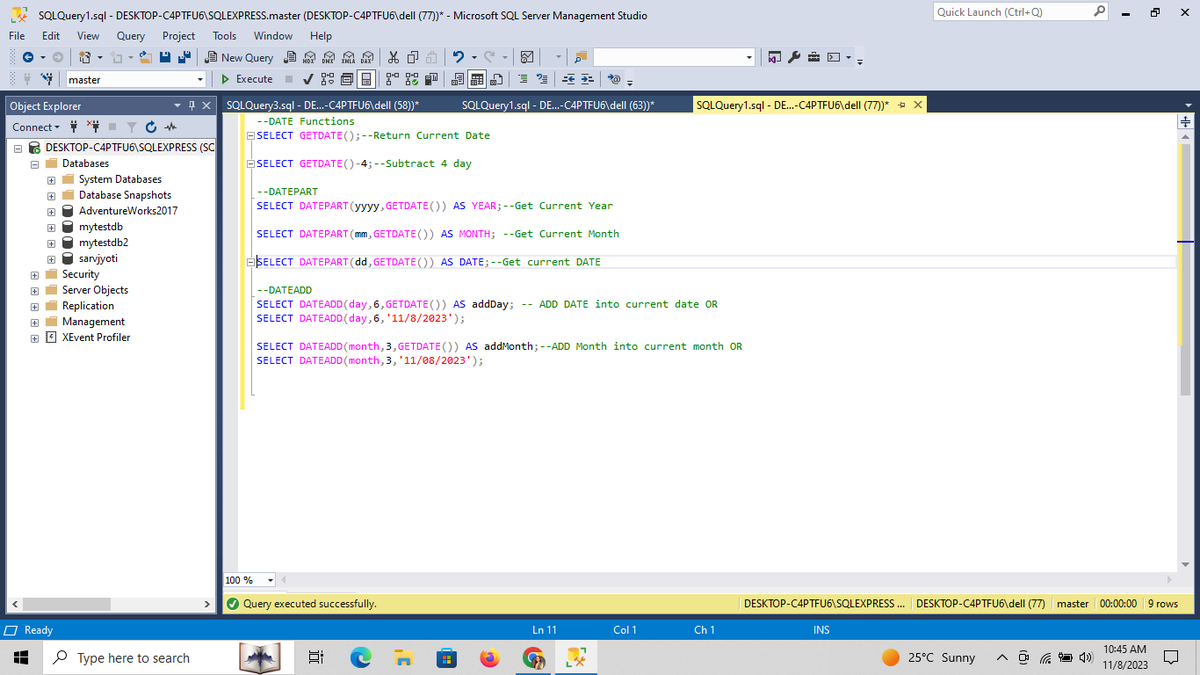Toggle Results to Grid icon
This screenshot has height=675, width=1200.
pos(478,79)
